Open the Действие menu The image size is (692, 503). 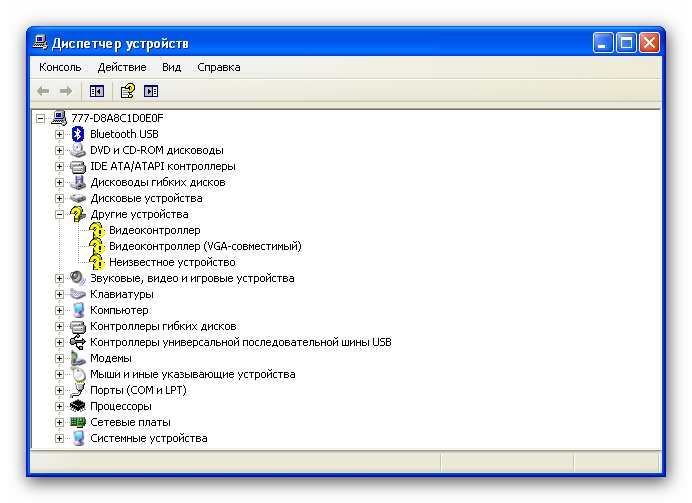tap(122, 68)
